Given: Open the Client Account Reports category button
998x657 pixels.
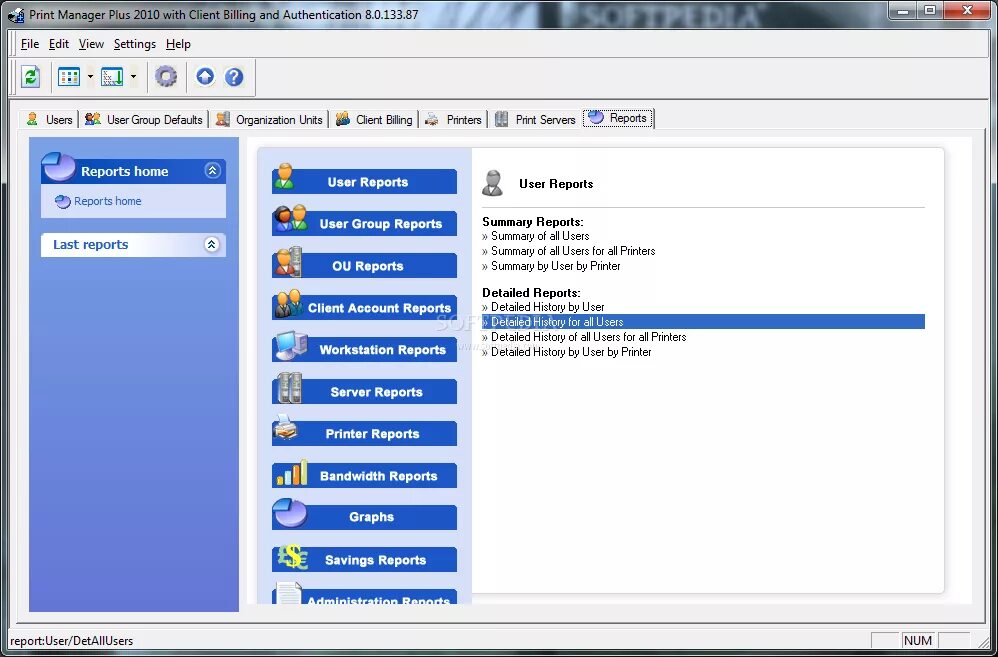Looking at the screenshot, I should pos(364,307).
